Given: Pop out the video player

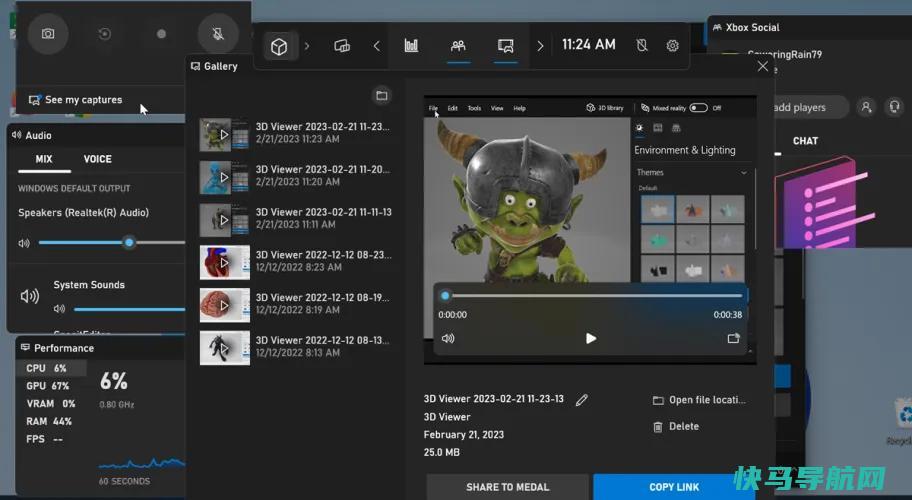Looking at the screenshot, I should [x=733, y=338].
